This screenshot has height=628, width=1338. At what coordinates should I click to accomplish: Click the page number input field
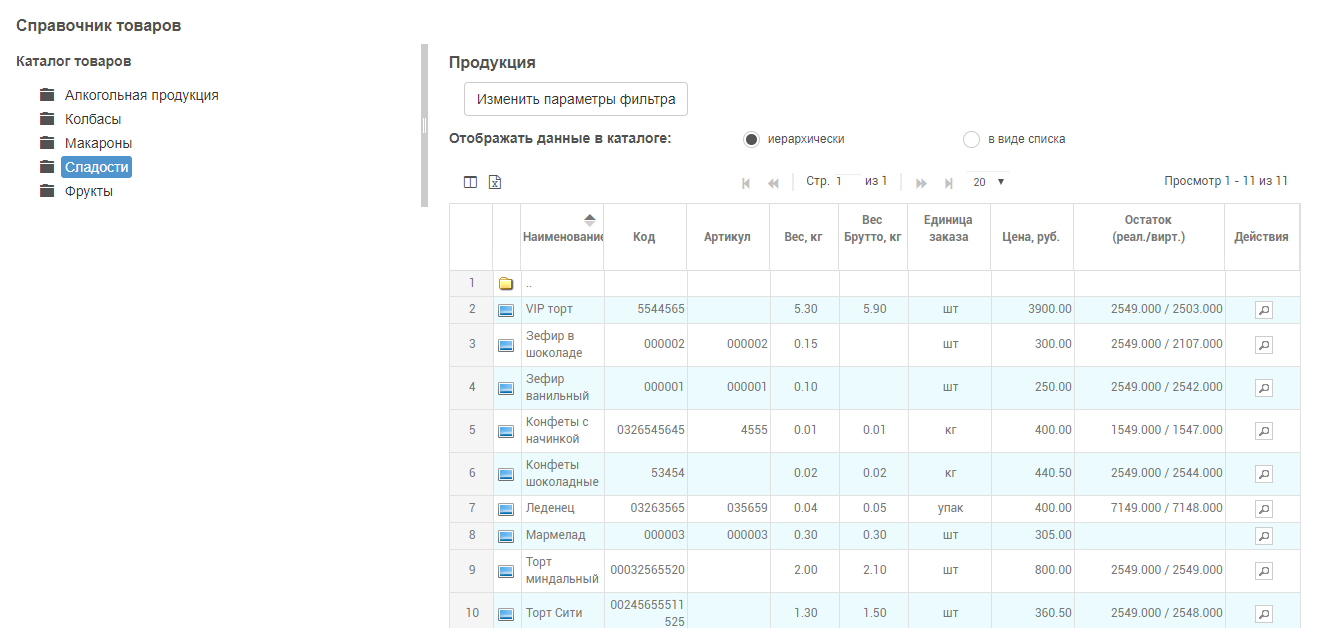click(847, 181)
